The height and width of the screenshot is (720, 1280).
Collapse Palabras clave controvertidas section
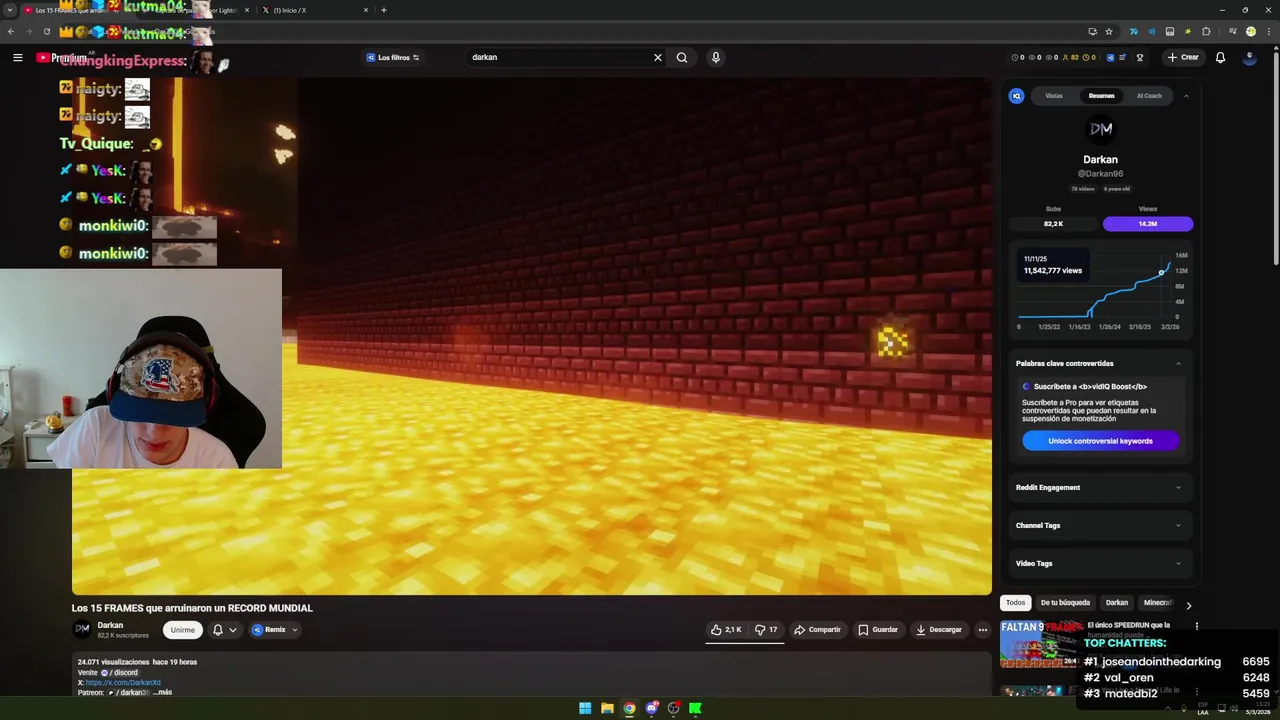coord(1178,363)
